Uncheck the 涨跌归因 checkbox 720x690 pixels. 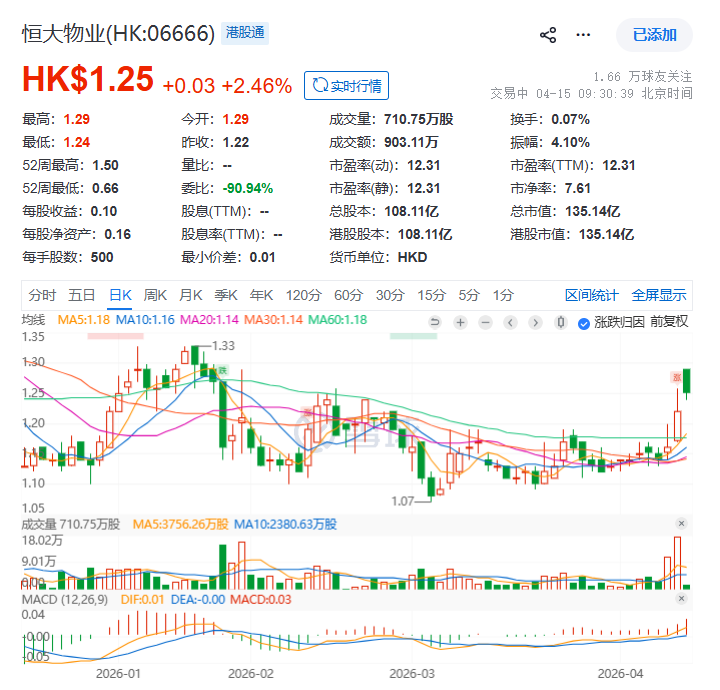584,322
